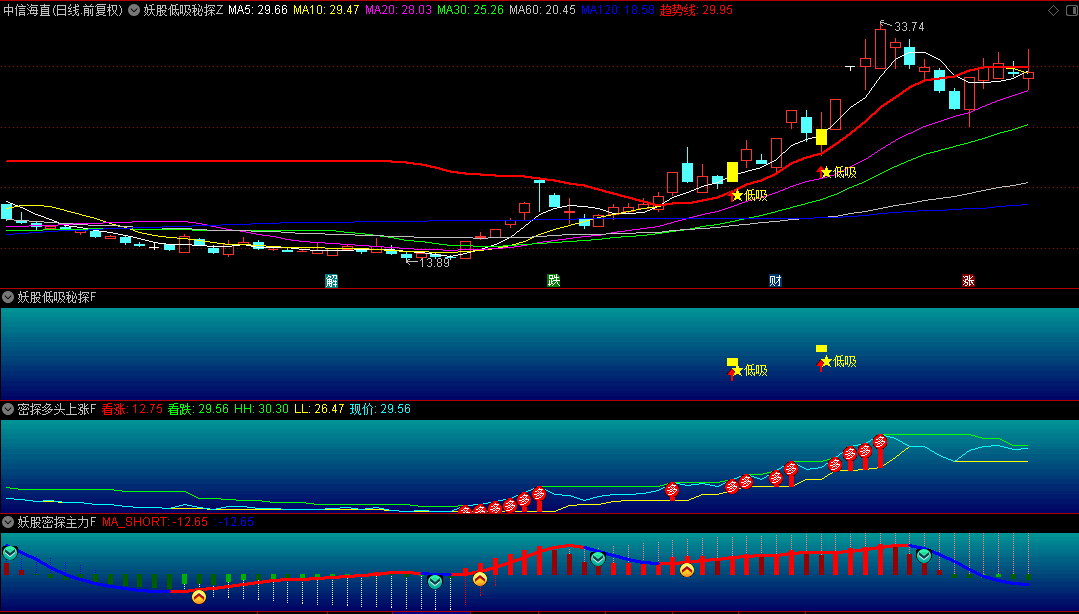The image size is (1079, 614).
Task: Expand the 妖股密探主力F indicator dropdown
Action: 9,522
